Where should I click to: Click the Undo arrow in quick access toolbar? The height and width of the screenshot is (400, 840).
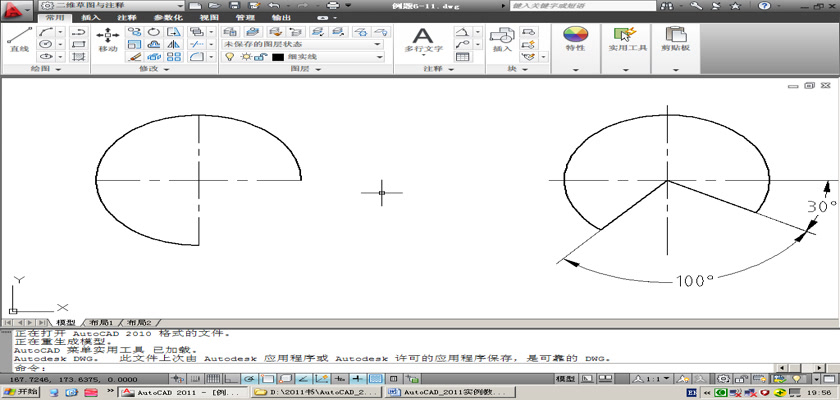pos(274,5)
